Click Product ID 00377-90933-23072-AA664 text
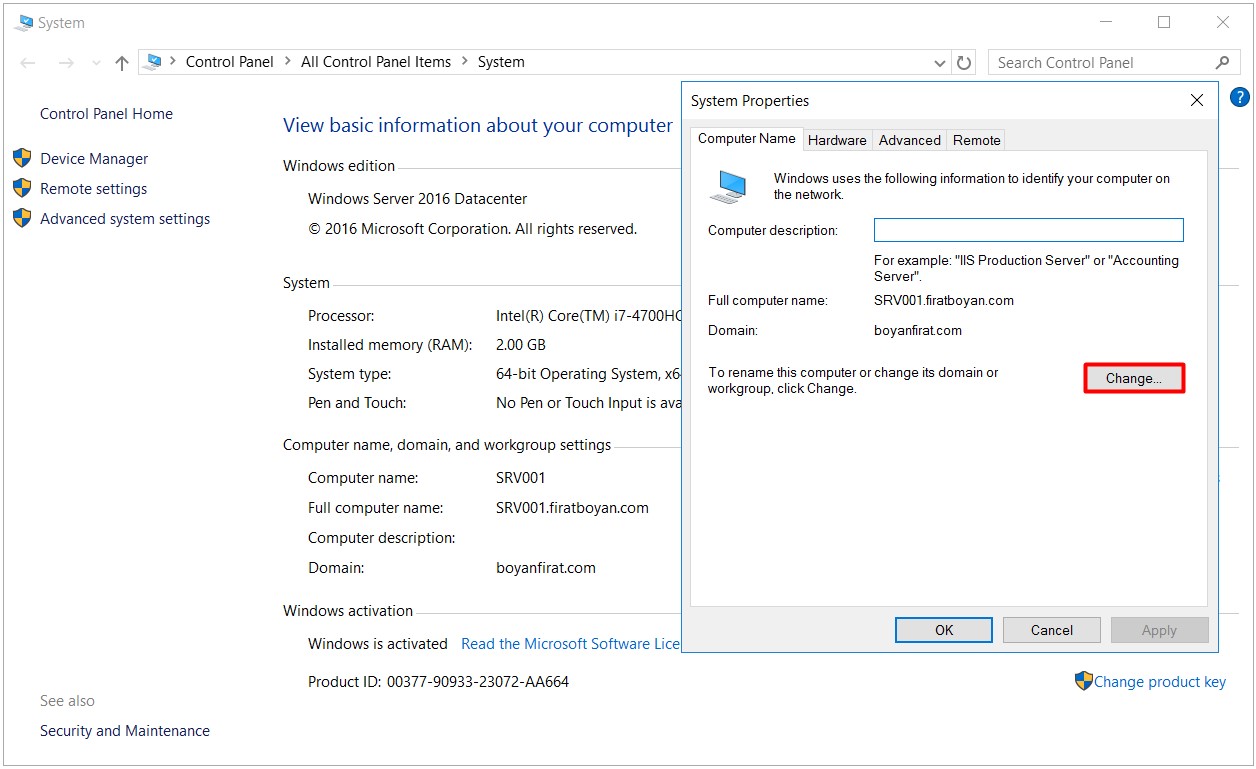 438,682
